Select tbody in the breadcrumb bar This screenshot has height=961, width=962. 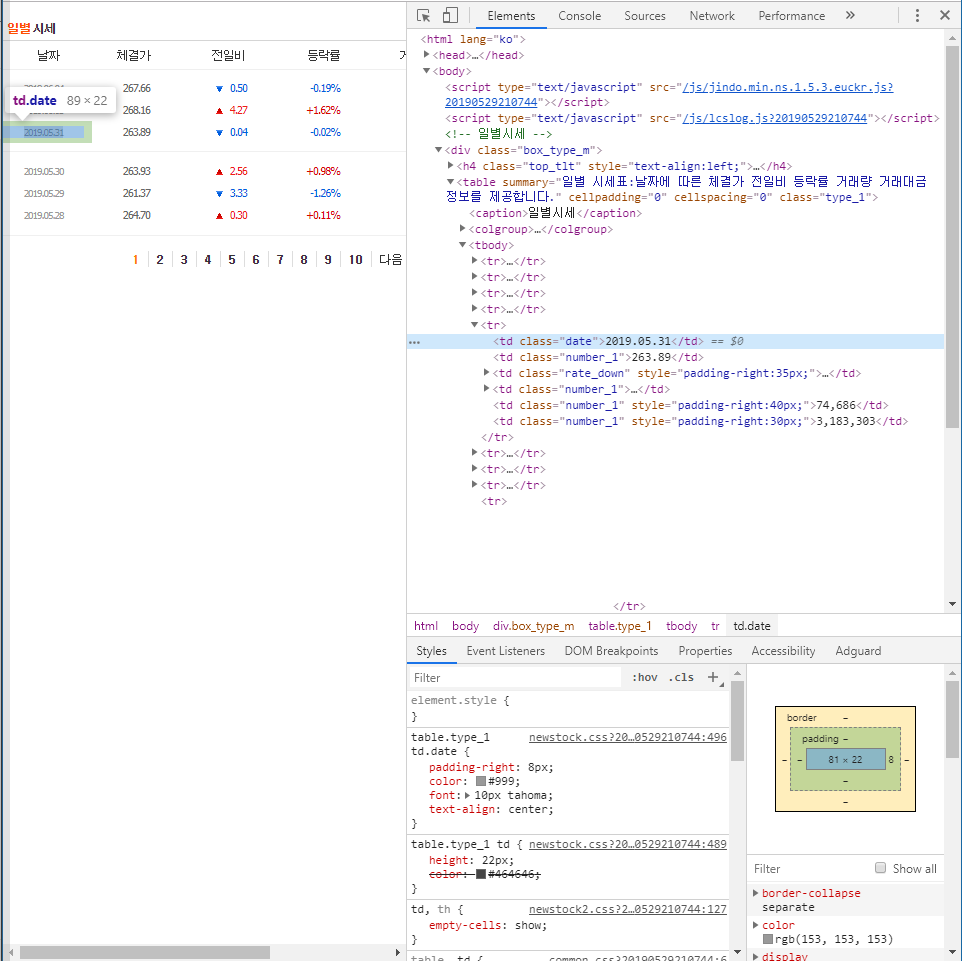pyautogui.click(x=682, y=626)
